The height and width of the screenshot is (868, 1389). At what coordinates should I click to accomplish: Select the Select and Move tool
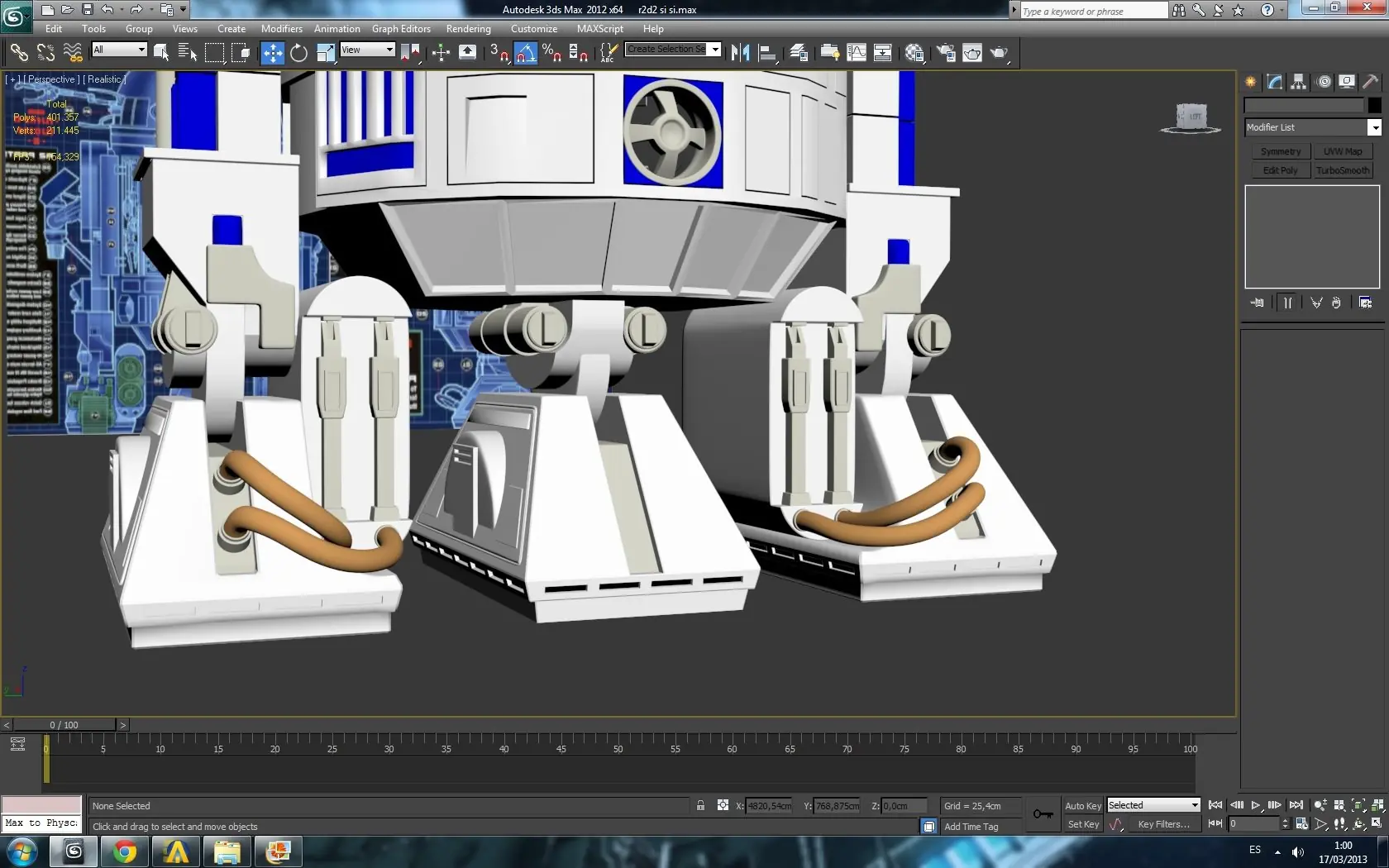[x=272, y=53]
